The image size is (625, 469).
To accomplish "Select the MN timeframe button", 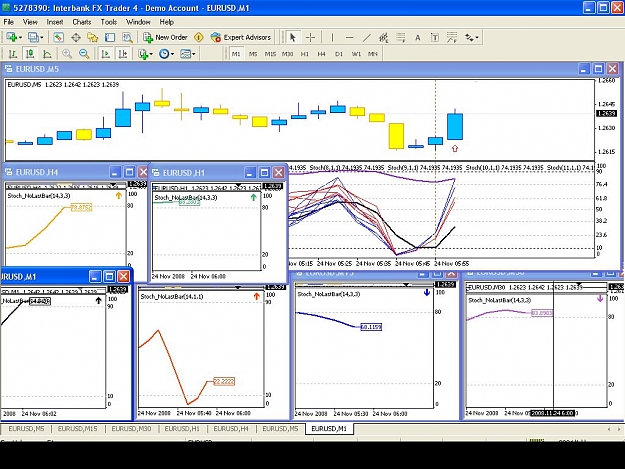I will [373, 54].
